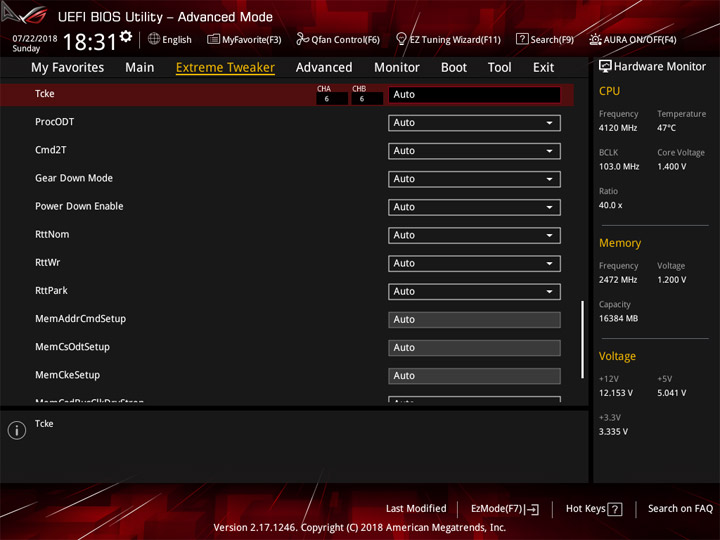Open MyFavorite(F3)
This screenshot has width=720, height=540.
coord(244,39)
